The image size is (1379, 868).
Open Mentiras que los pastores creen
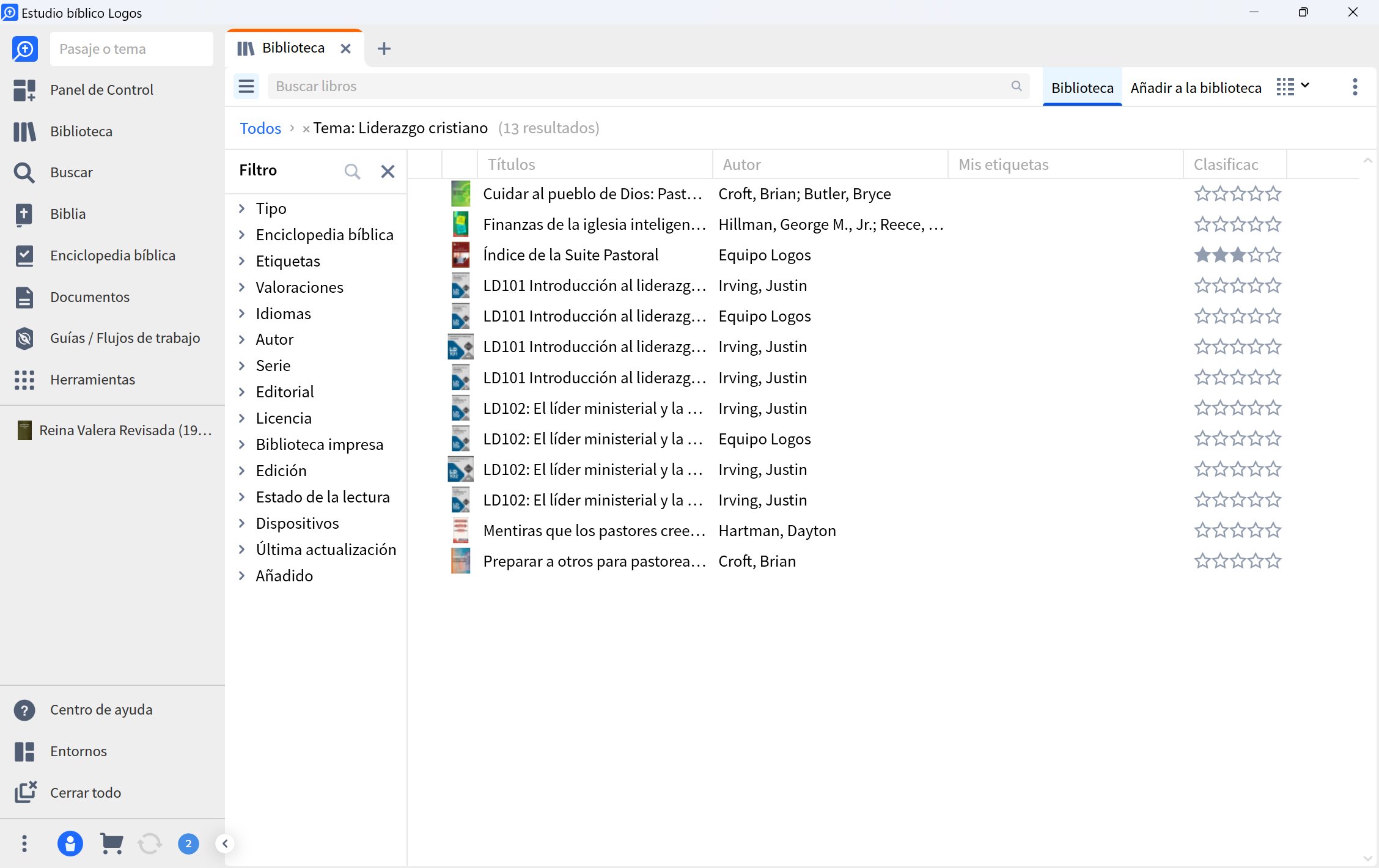tap(594, 531)
